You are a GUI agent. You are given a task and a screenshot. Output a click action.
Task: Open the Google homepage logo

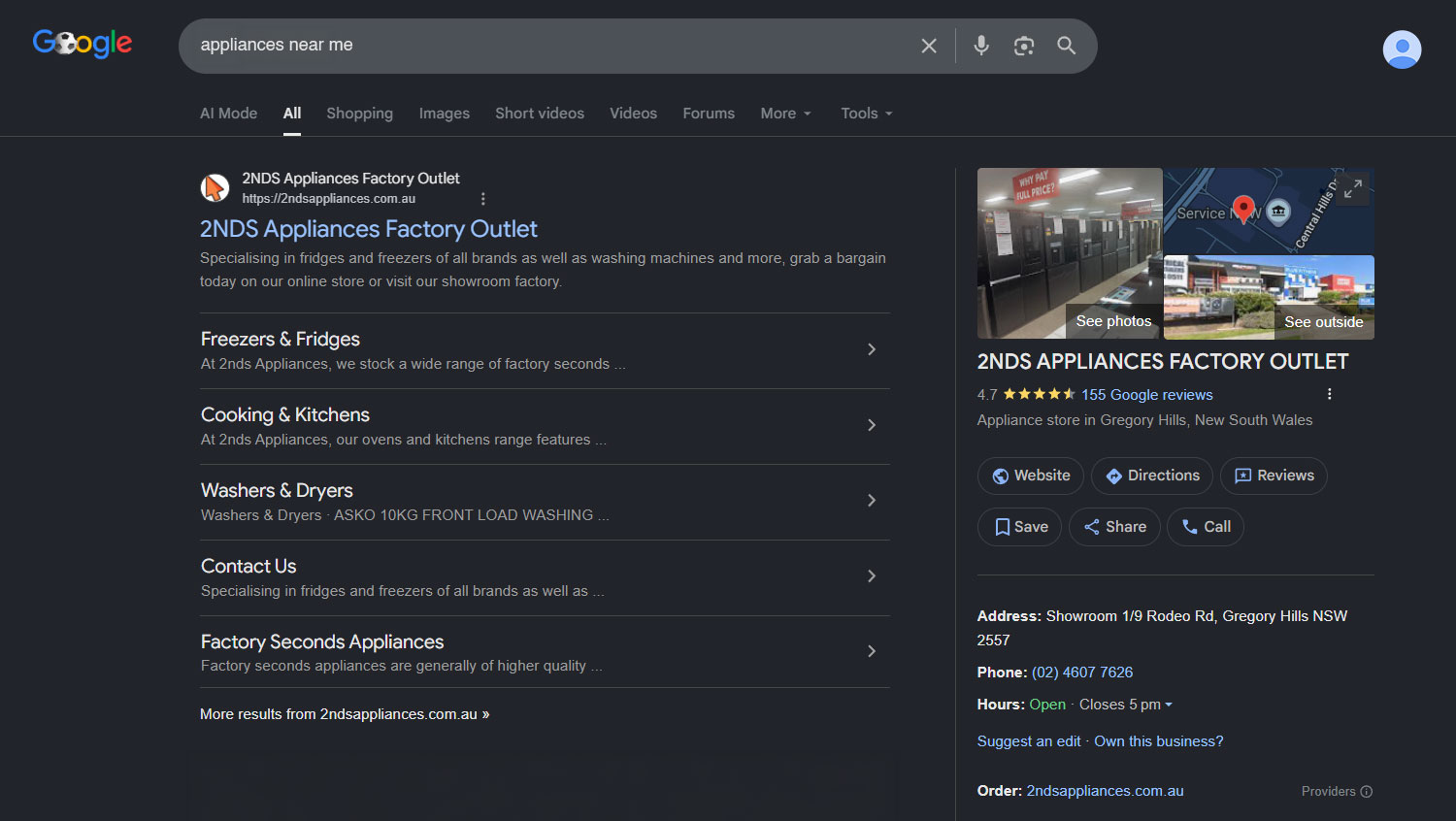83,44
